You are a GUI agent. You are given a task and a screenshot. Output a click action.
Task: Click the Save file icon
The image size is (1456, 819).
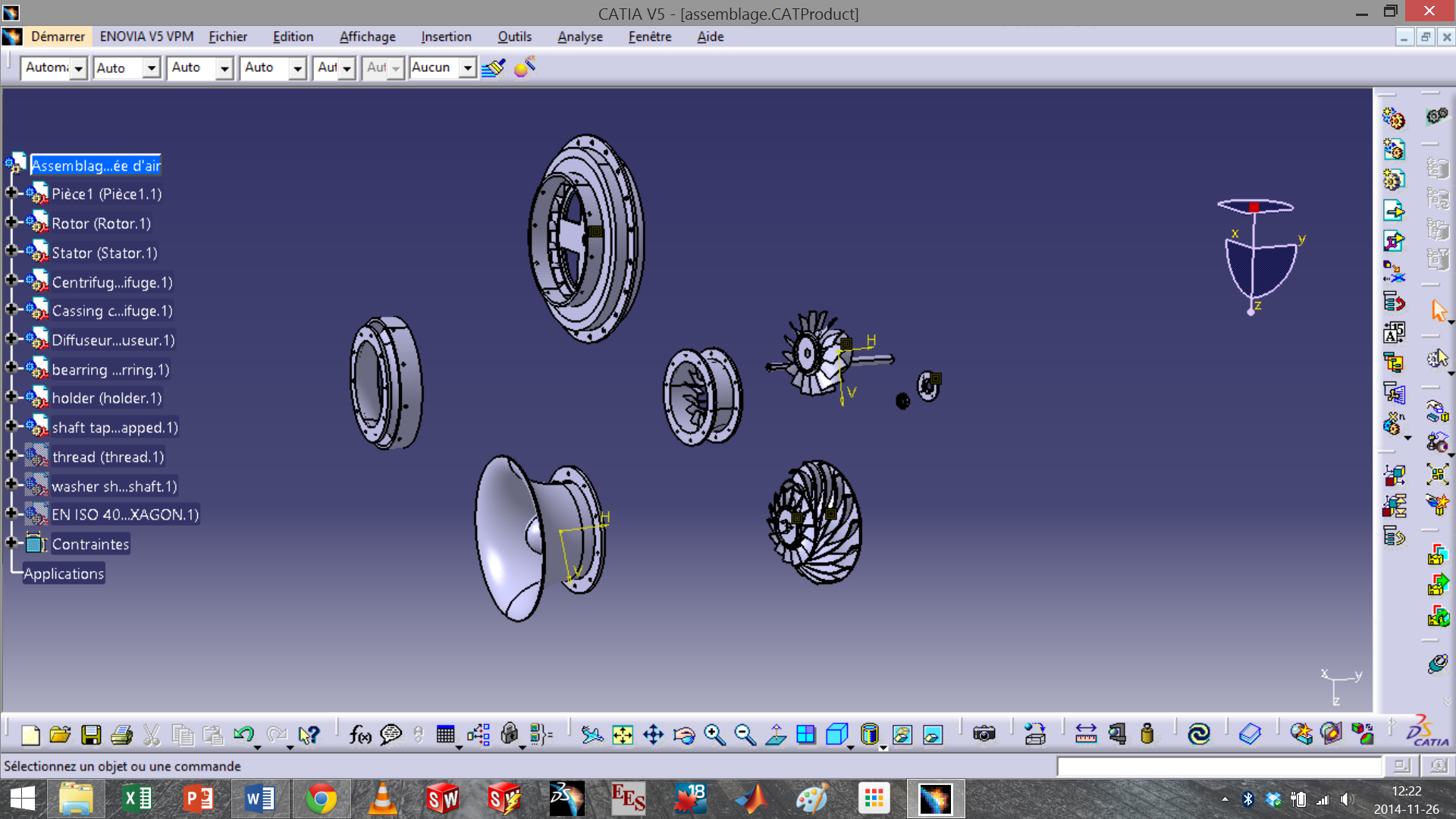[91, 734]
